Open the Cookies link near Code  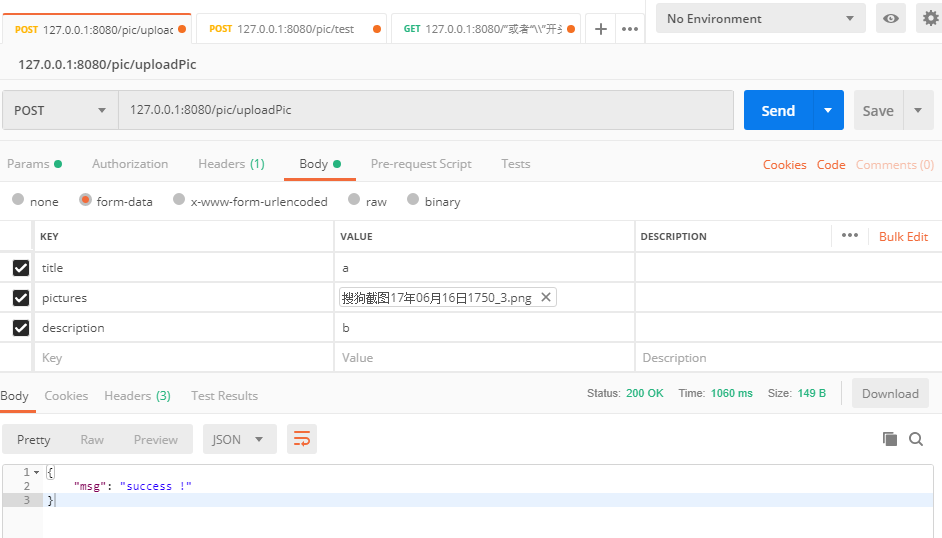(x=784, y=165)
